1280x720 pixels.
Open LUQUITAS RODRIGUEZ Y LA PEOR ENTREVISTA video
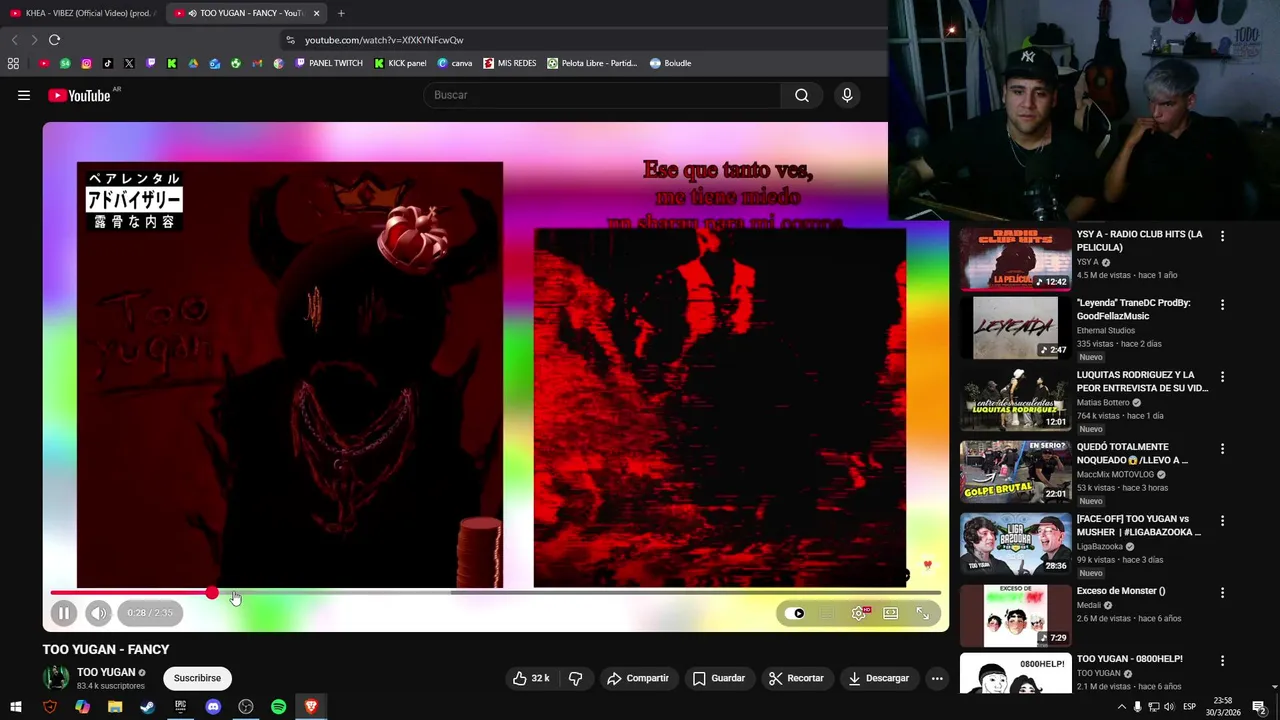pos(1016,399)
